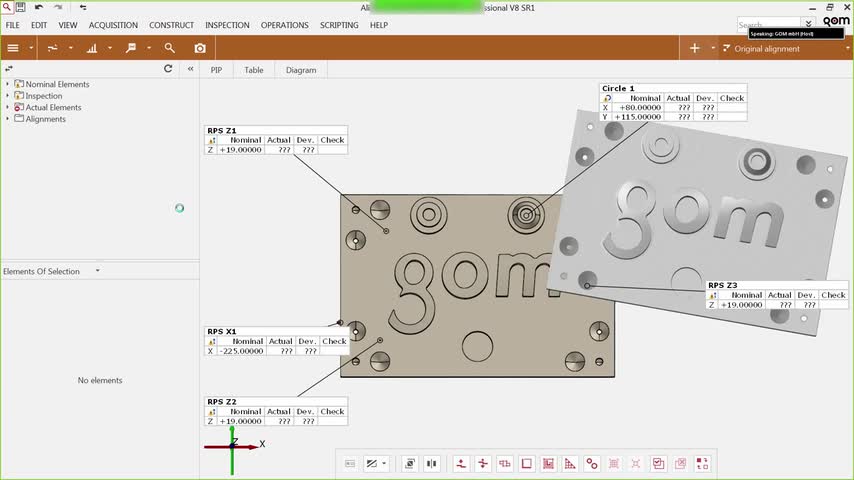Image resolution: width=854 pixels, height=480 pixels.
Task: Click the alignment tool icon in orange toolbar
Action: (x=52, y=48)
